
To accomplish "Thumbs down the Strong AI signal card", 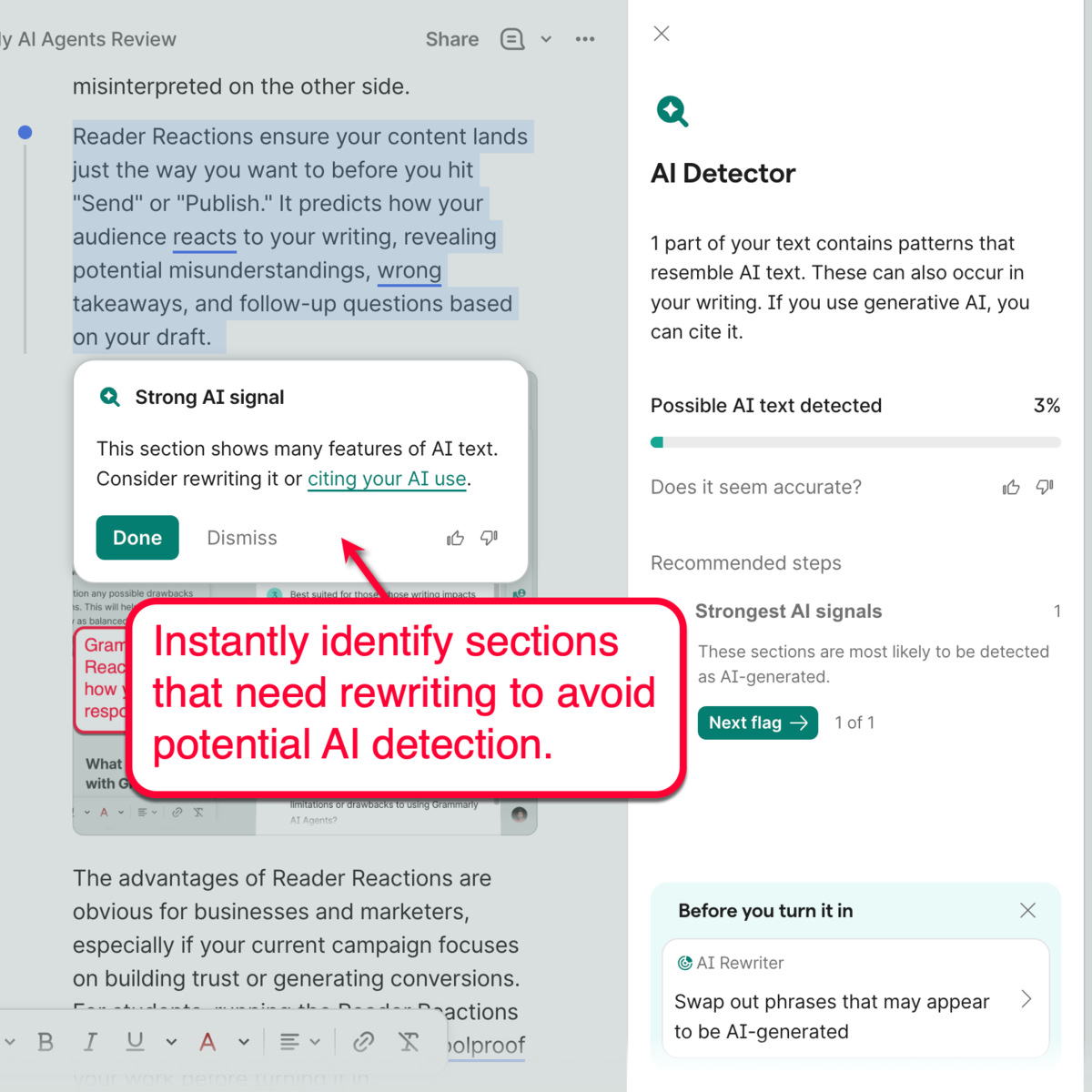I will click(x=490, y=539).
